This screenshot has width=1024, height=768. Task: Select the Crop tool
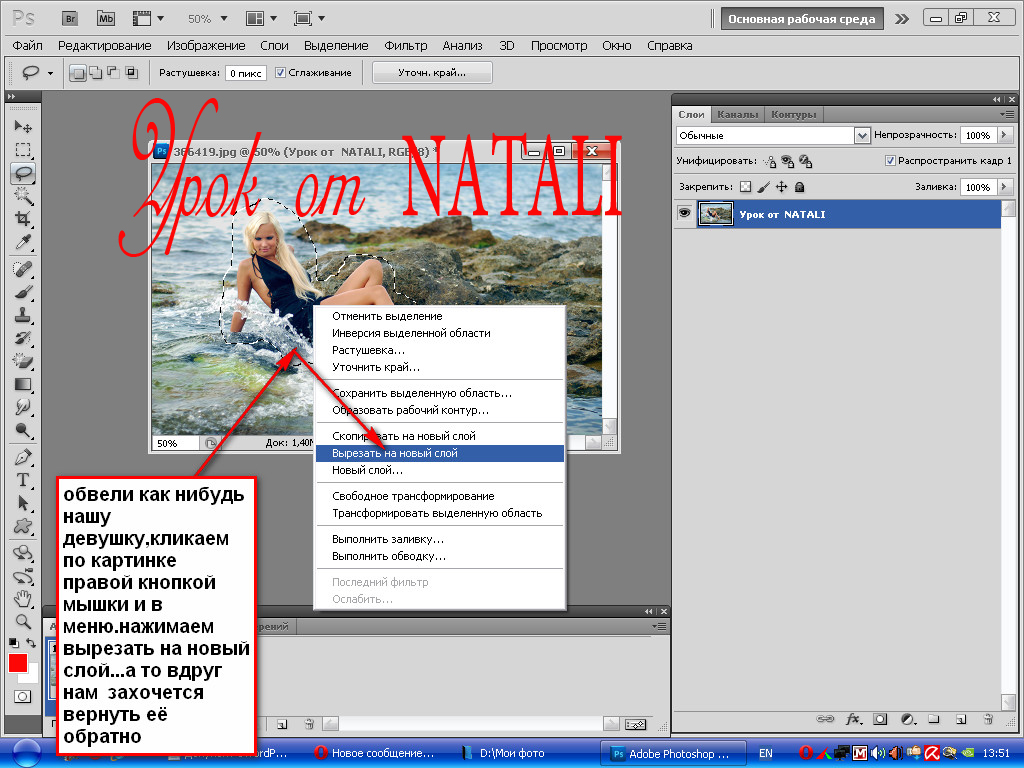pyautogui.click(x=22, y=218)
